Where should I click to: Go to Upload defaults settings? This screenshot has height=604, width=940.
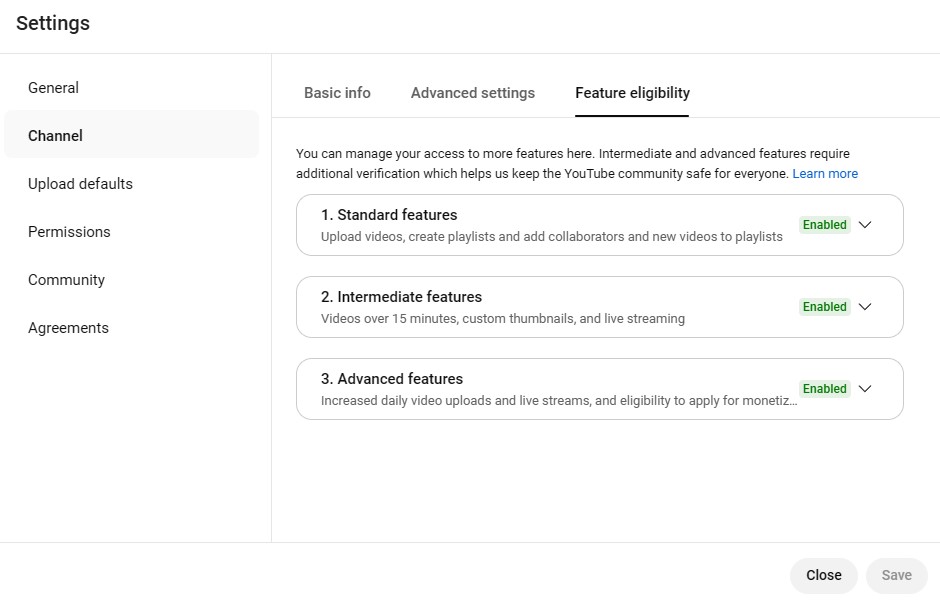(x=80, y=184)
